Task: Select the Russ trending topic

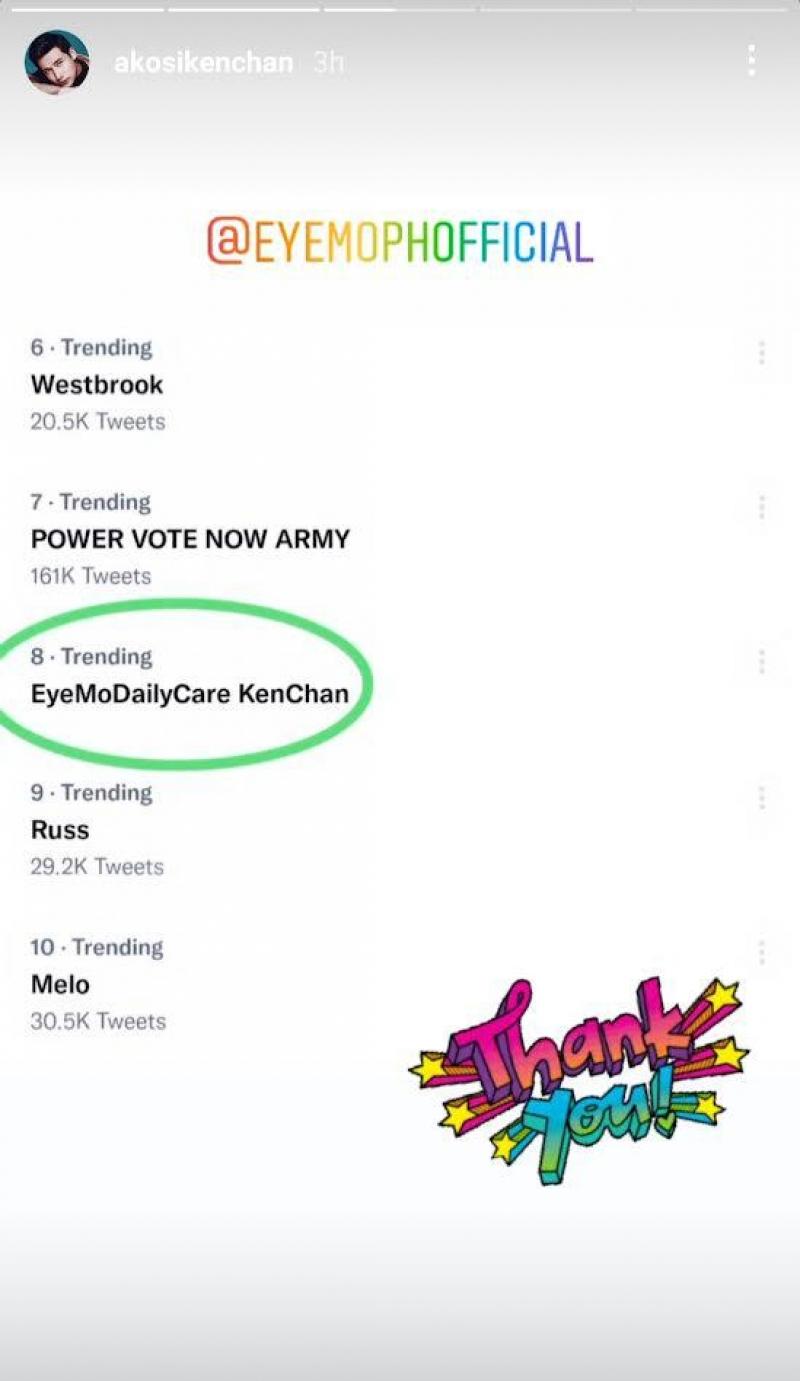Action: 60,830
